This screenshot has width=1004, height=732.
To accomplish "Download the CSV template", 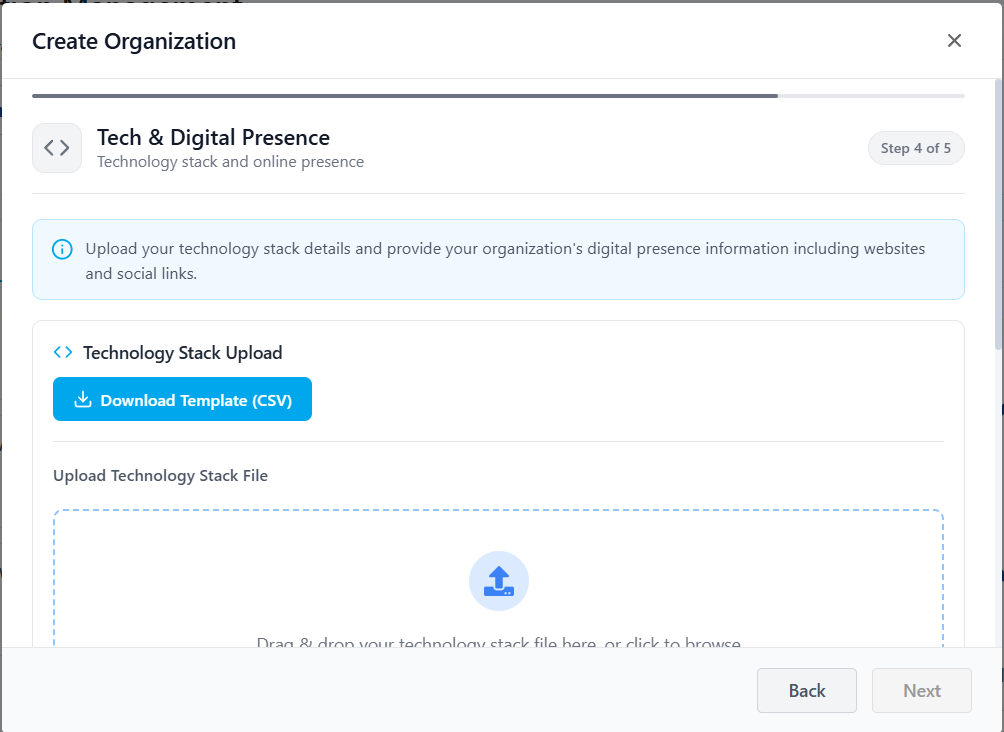I will pos(182,399).
